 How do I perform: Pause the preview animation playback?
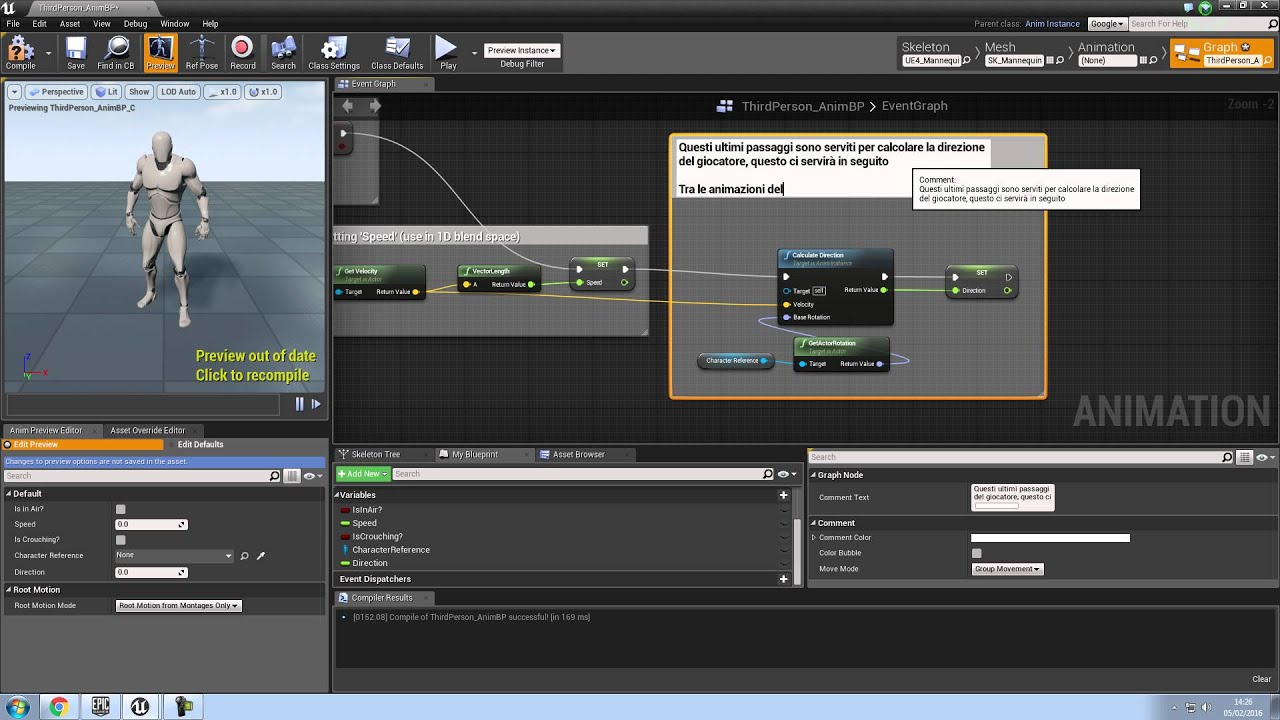pos(299,404)
